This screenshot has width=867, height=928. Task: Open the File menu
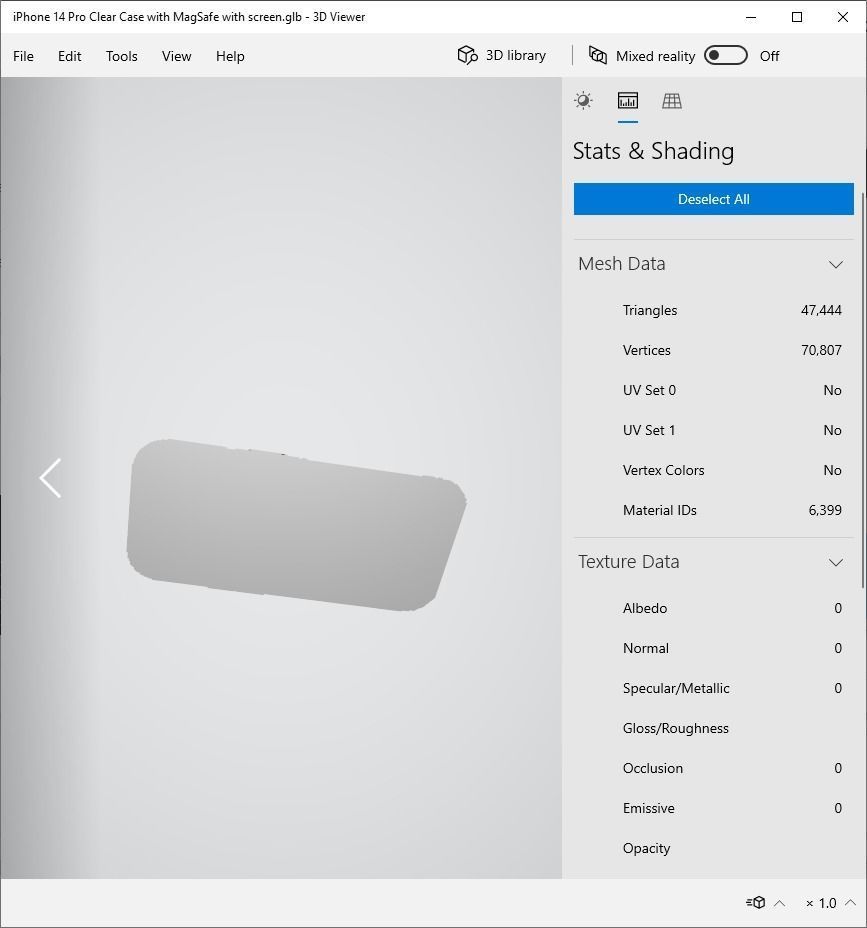pos(24,56)
